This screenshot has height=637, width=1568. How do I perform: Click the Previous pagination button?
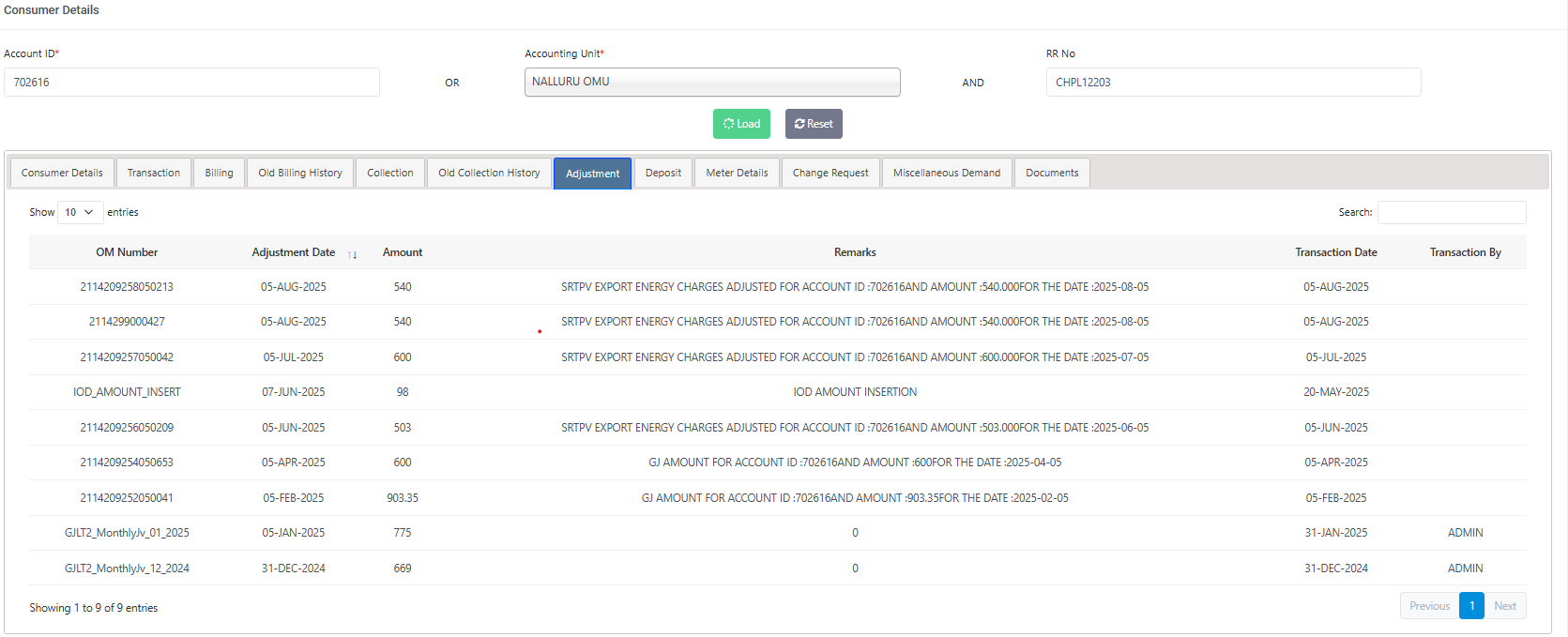1429,606
